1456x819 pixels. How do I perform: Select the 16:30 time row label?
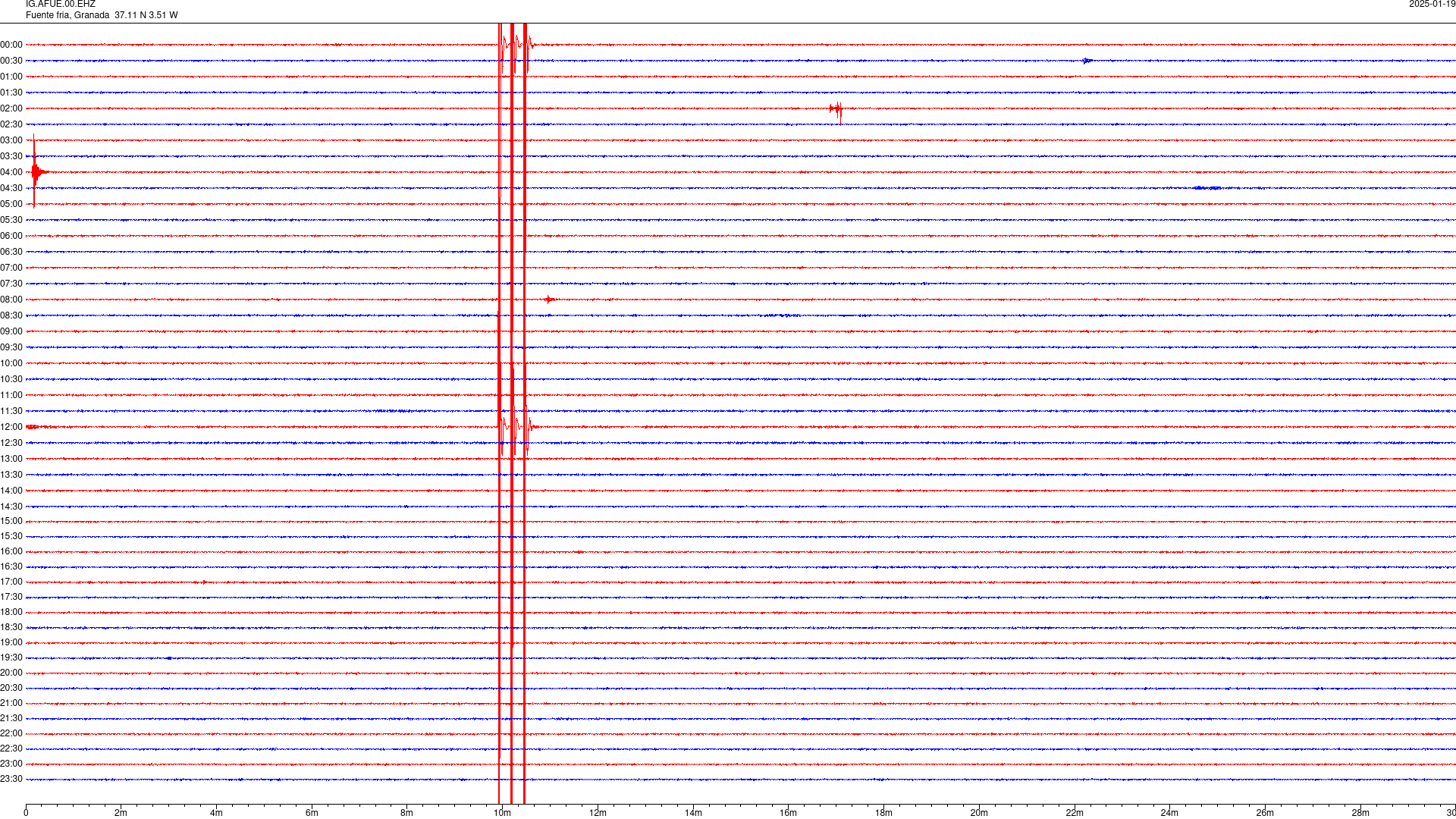pos(11,566)
